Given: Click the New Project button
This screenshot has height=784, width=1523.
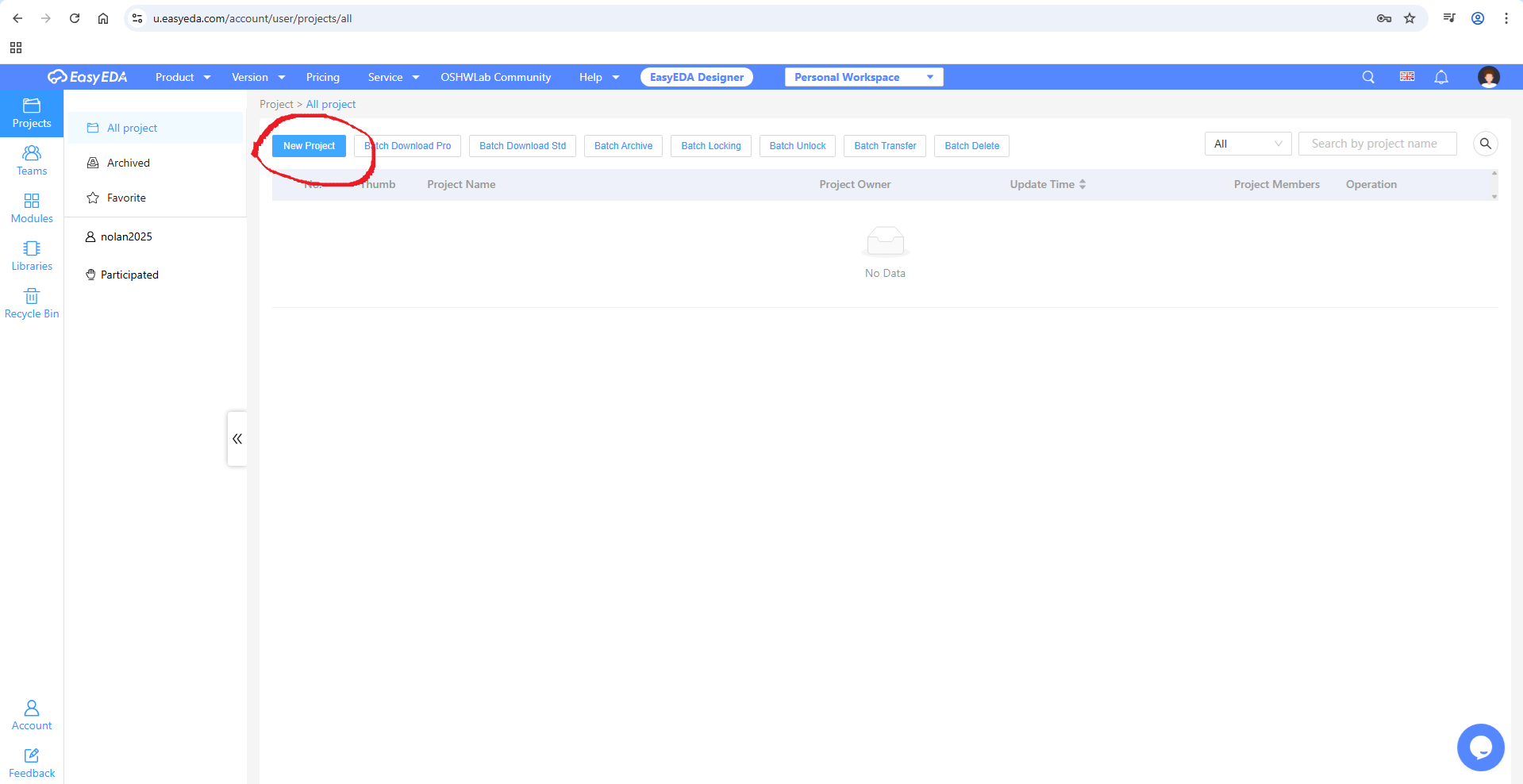Looking at the screenshot, I should coord(309,146).
